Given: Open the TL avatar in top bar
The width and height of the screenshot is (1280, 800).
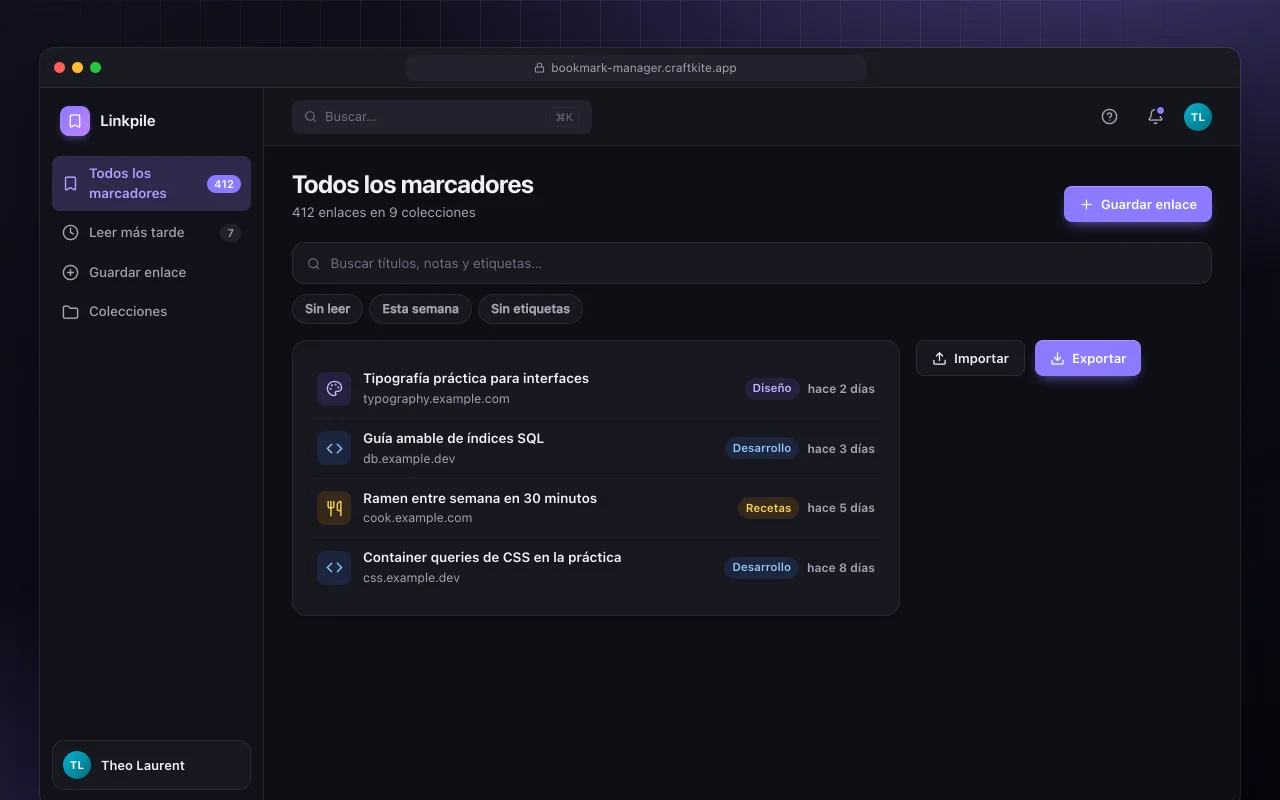Looking at the screenshot, I should click(1198, 117).
